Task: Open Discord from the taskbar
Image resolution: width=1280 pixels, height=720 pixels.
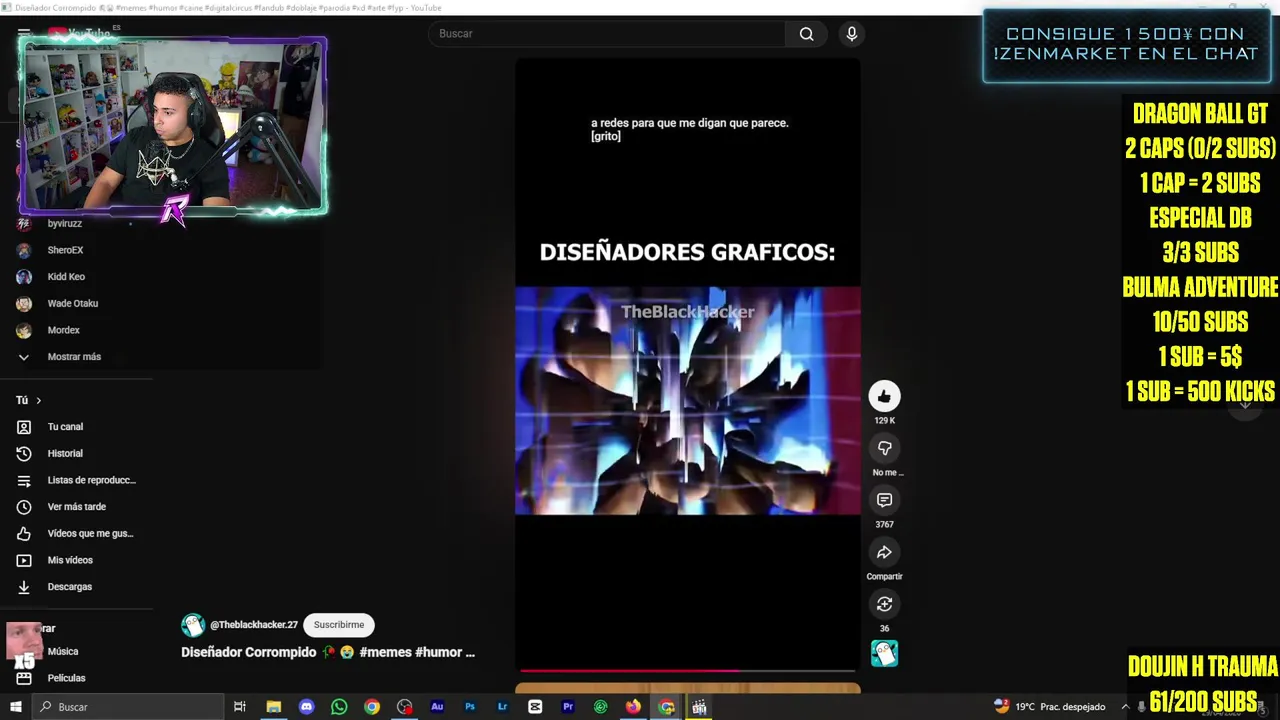Action: point(306,707)
